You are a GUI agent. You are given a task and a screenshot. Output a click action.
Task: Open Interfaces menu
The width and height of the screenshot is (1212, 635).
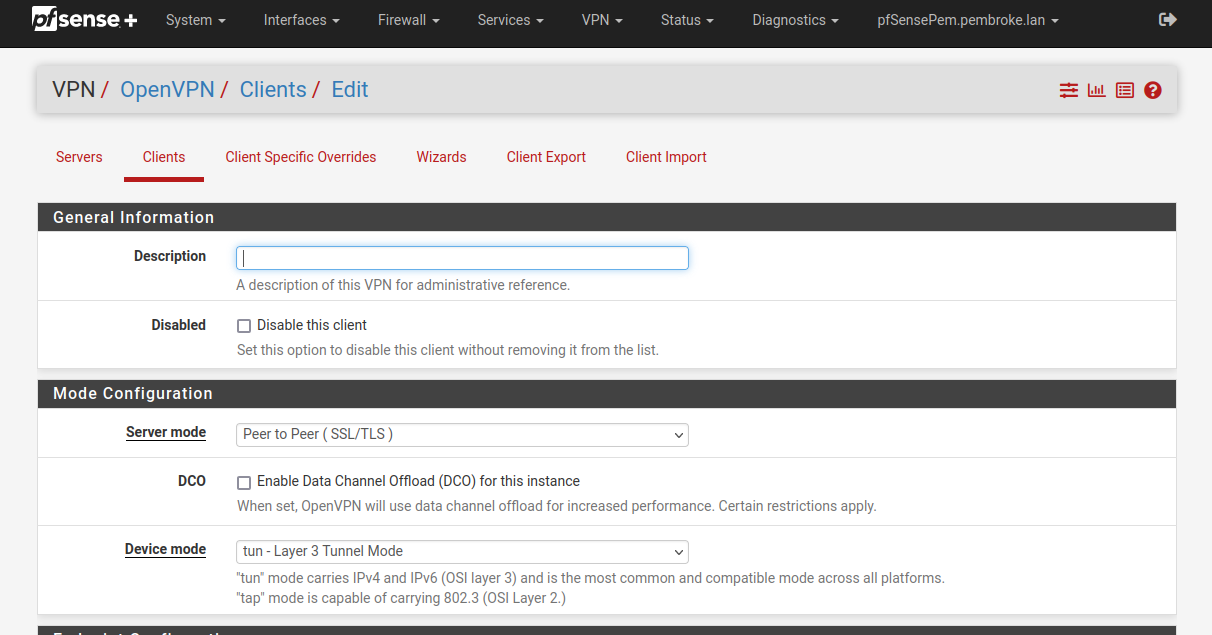(301, 20)
